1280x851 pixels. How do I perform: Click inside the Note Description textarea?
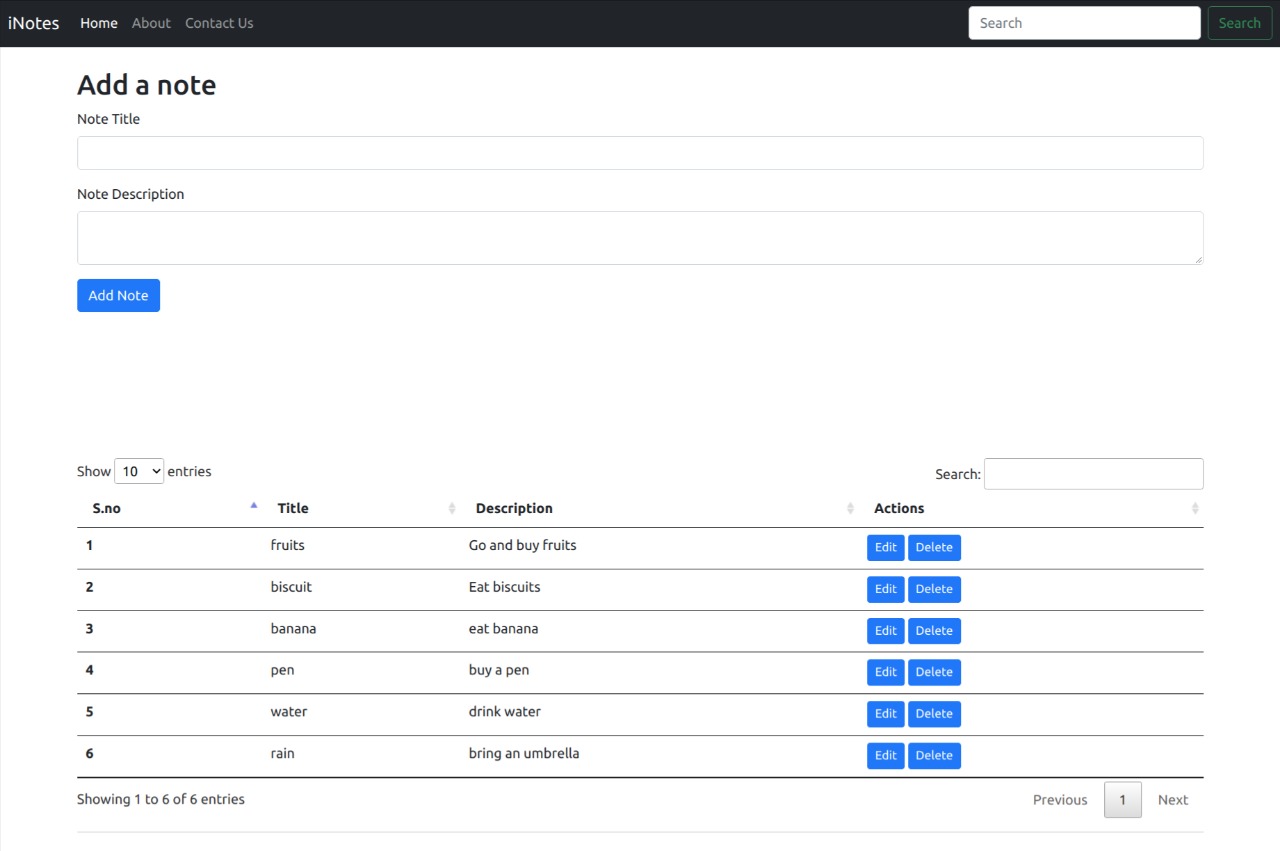pyautogui.click(x=640, y=237)
